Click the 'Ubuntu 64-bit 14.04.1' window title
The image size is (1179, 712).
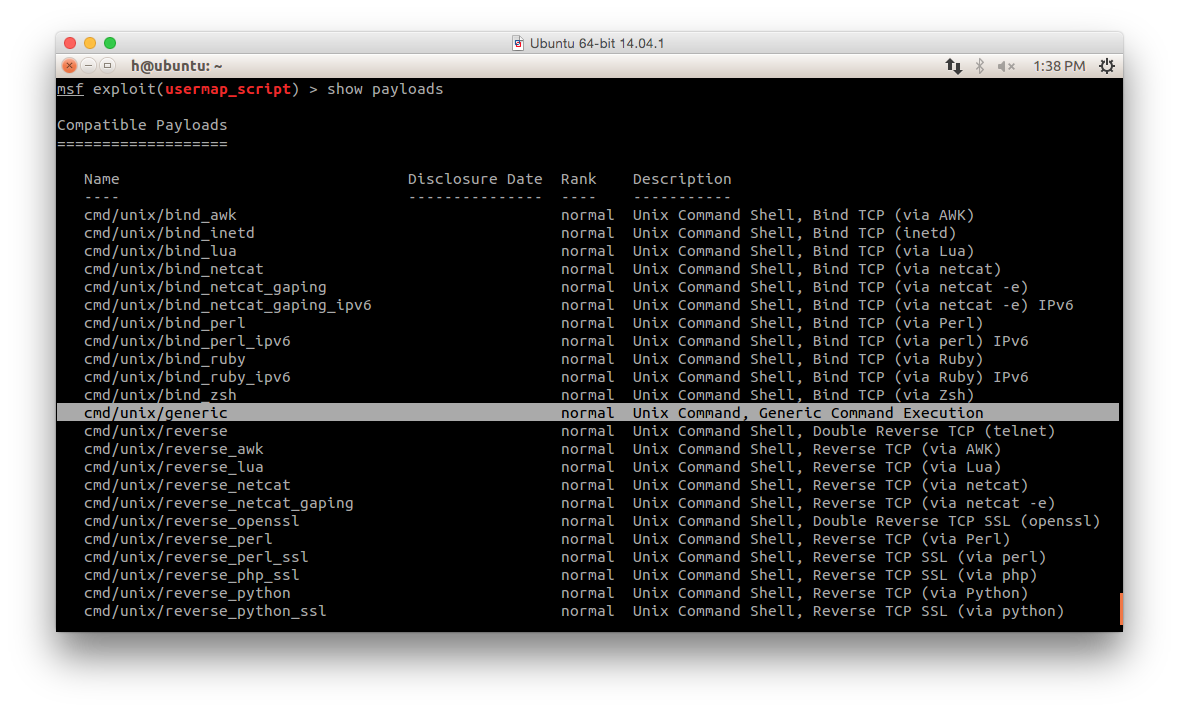point(597,44)
